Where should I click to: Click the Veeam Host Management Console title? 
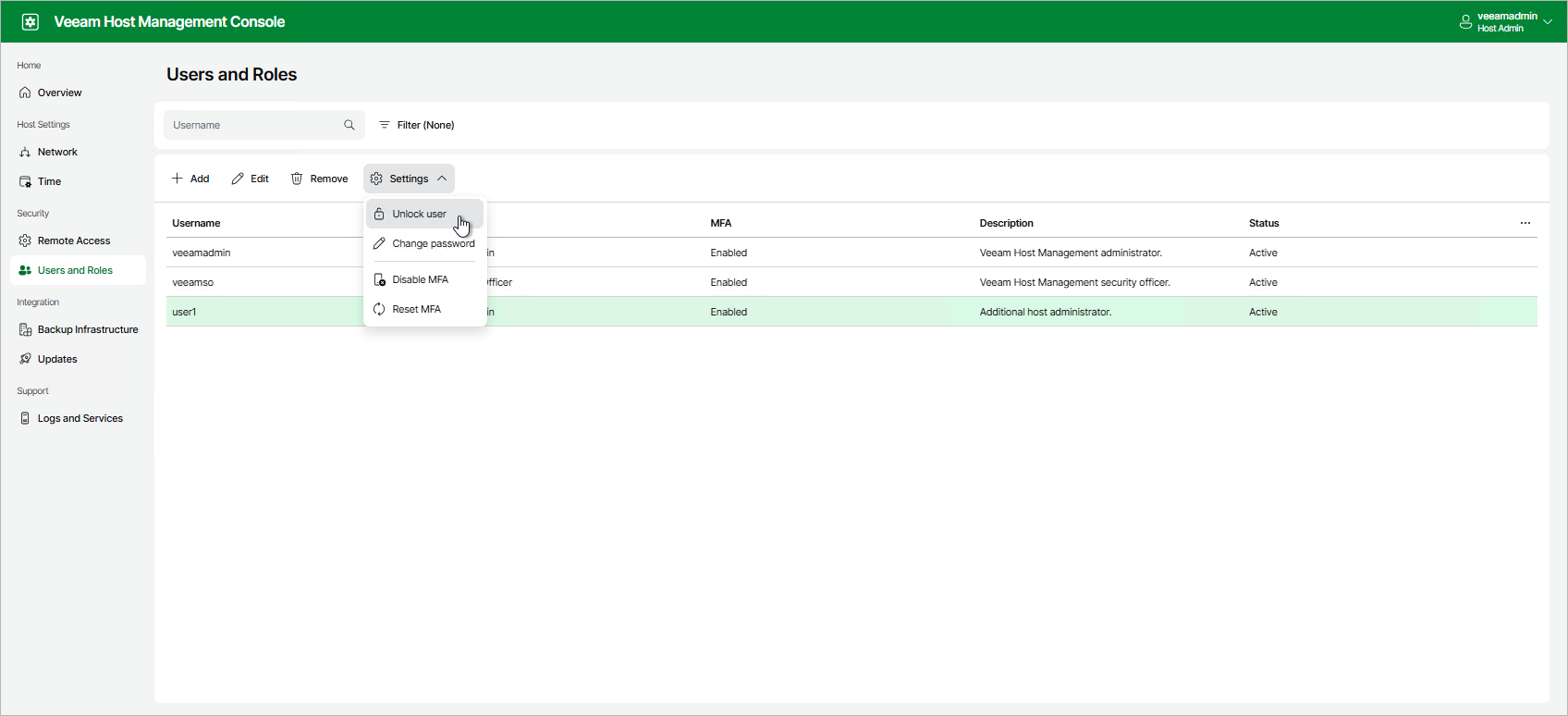coord(169,21)
